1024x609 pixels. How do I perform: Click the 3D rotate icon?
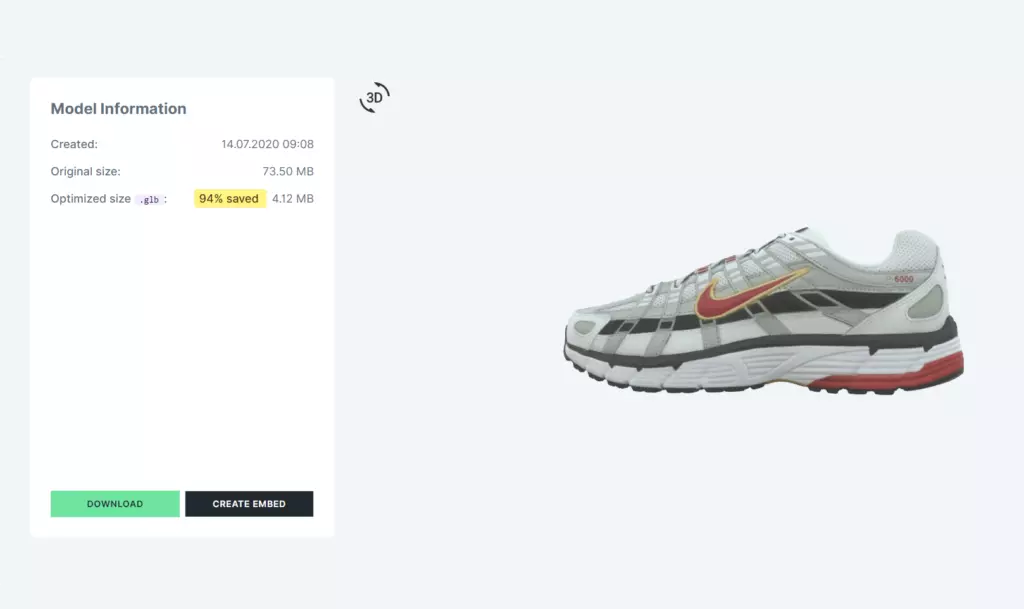(374, 97)
